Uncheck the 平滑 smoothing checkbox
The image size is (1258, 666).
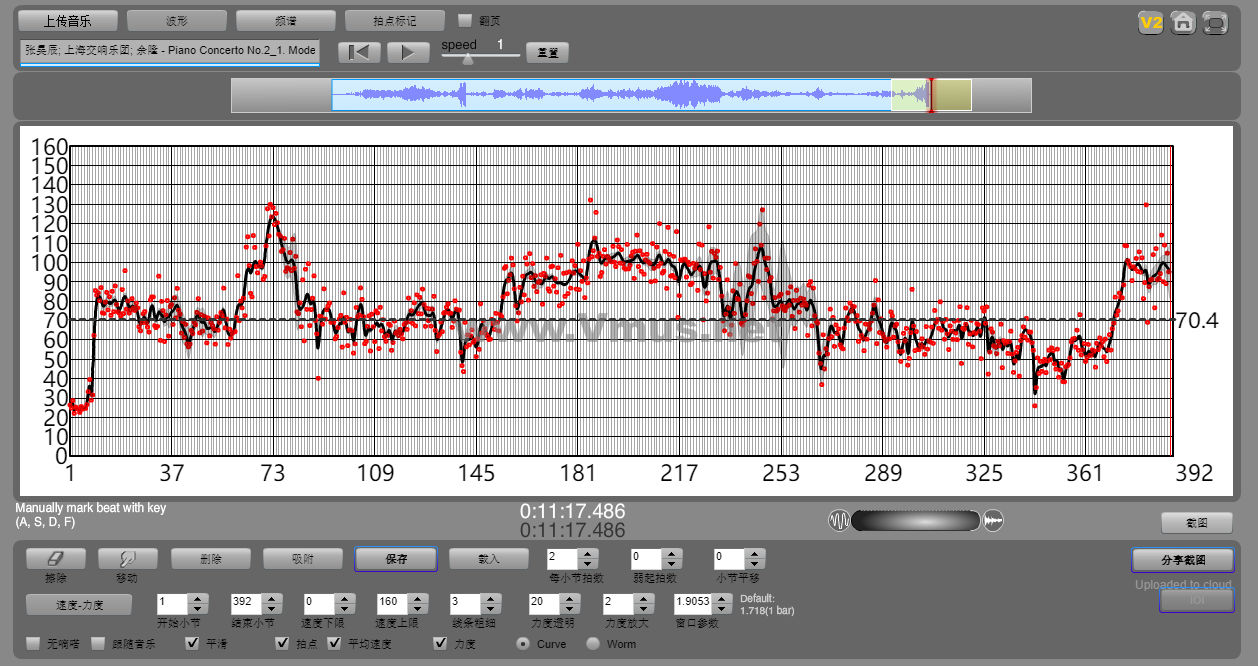(x=194, y=644)
